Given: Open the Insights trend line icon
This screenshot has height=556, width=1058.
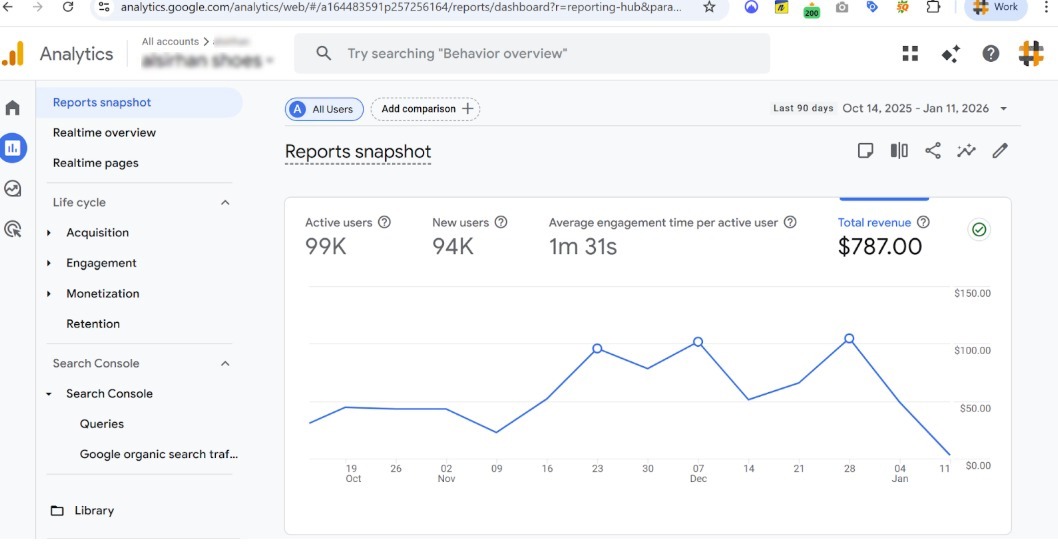Looking at the screenshot, I should [x=966, y=150].
